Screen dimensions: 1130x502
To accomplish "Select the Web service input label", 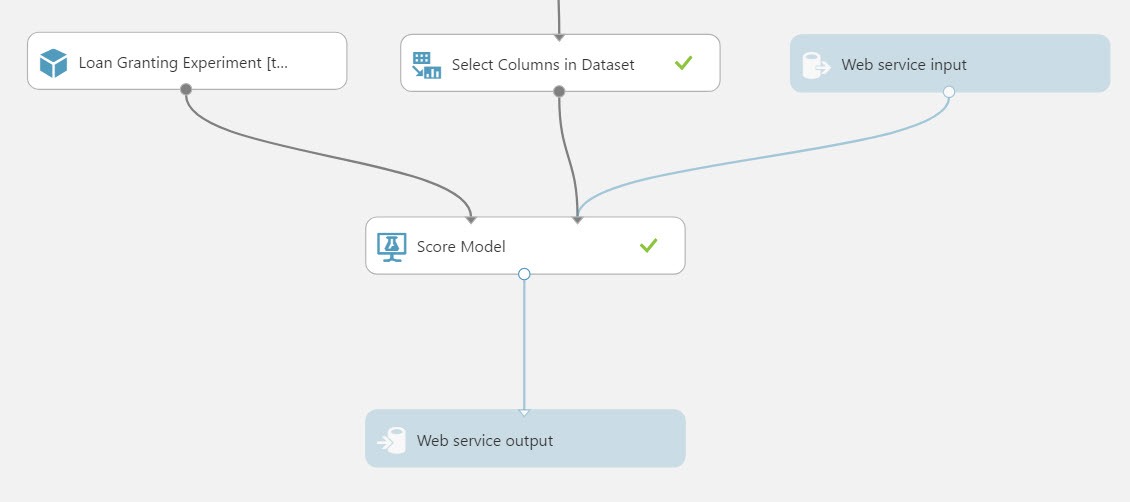I will pyautogui.click(x=904, y=65).
